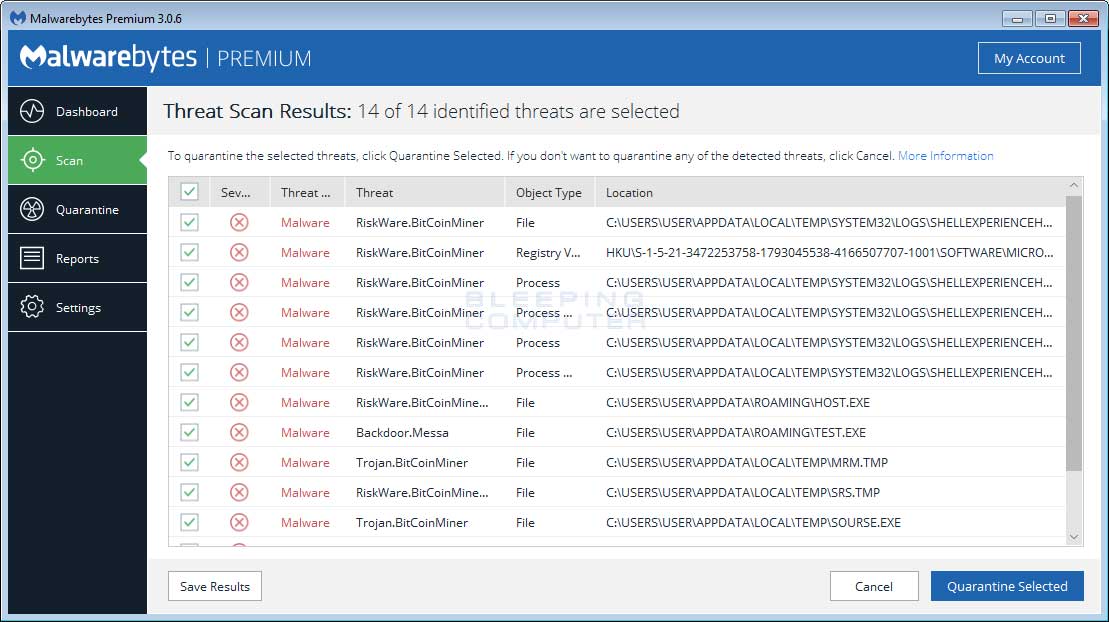Click severity icon for the SOURSE.EXE threat
The image size is (1109, 622).
coord(239,522)
